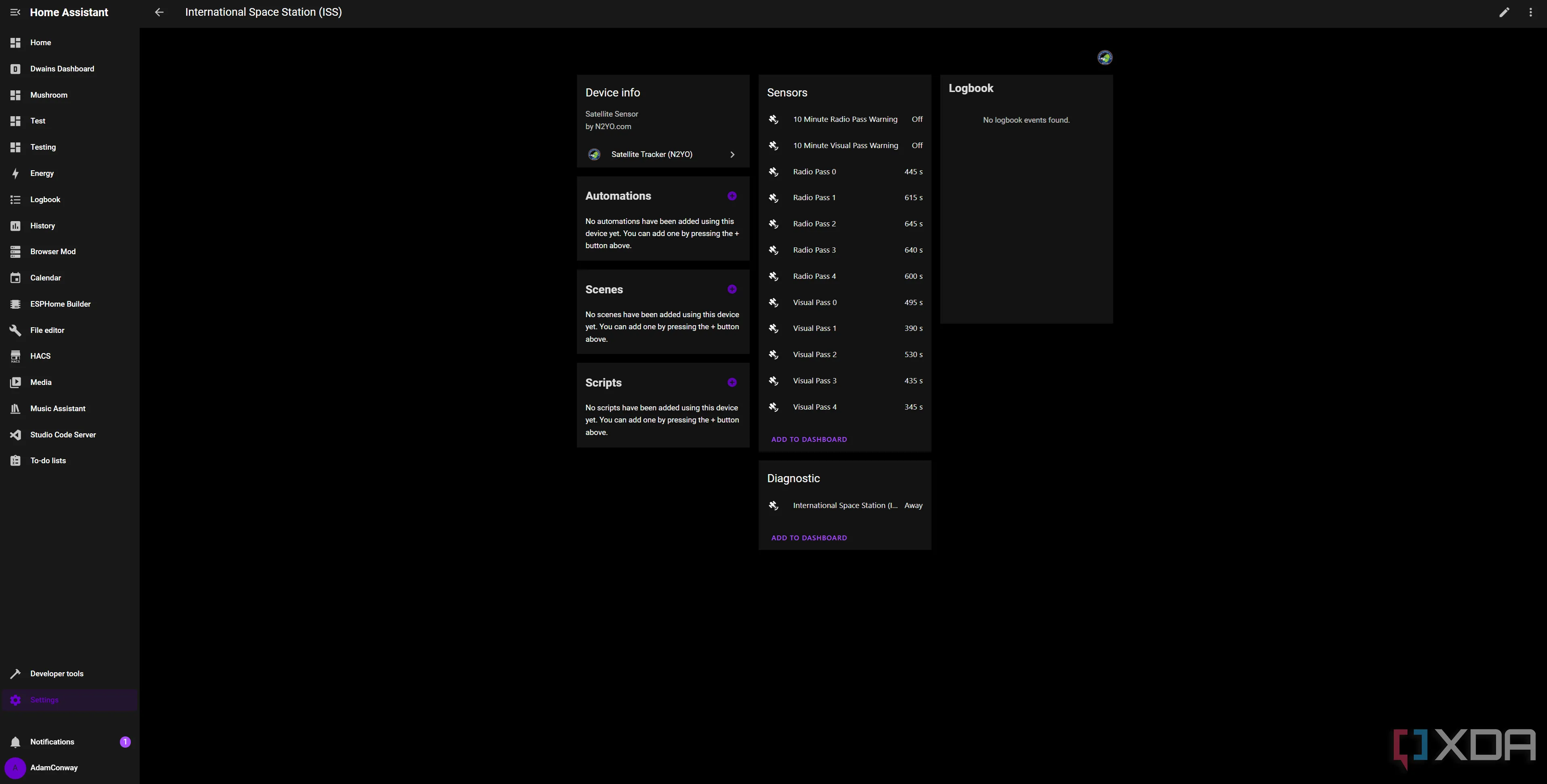Viewport: 1547px width, 784px height.
Task: Click the Browser Mod server icon
Action: click(x=16, y=251)
